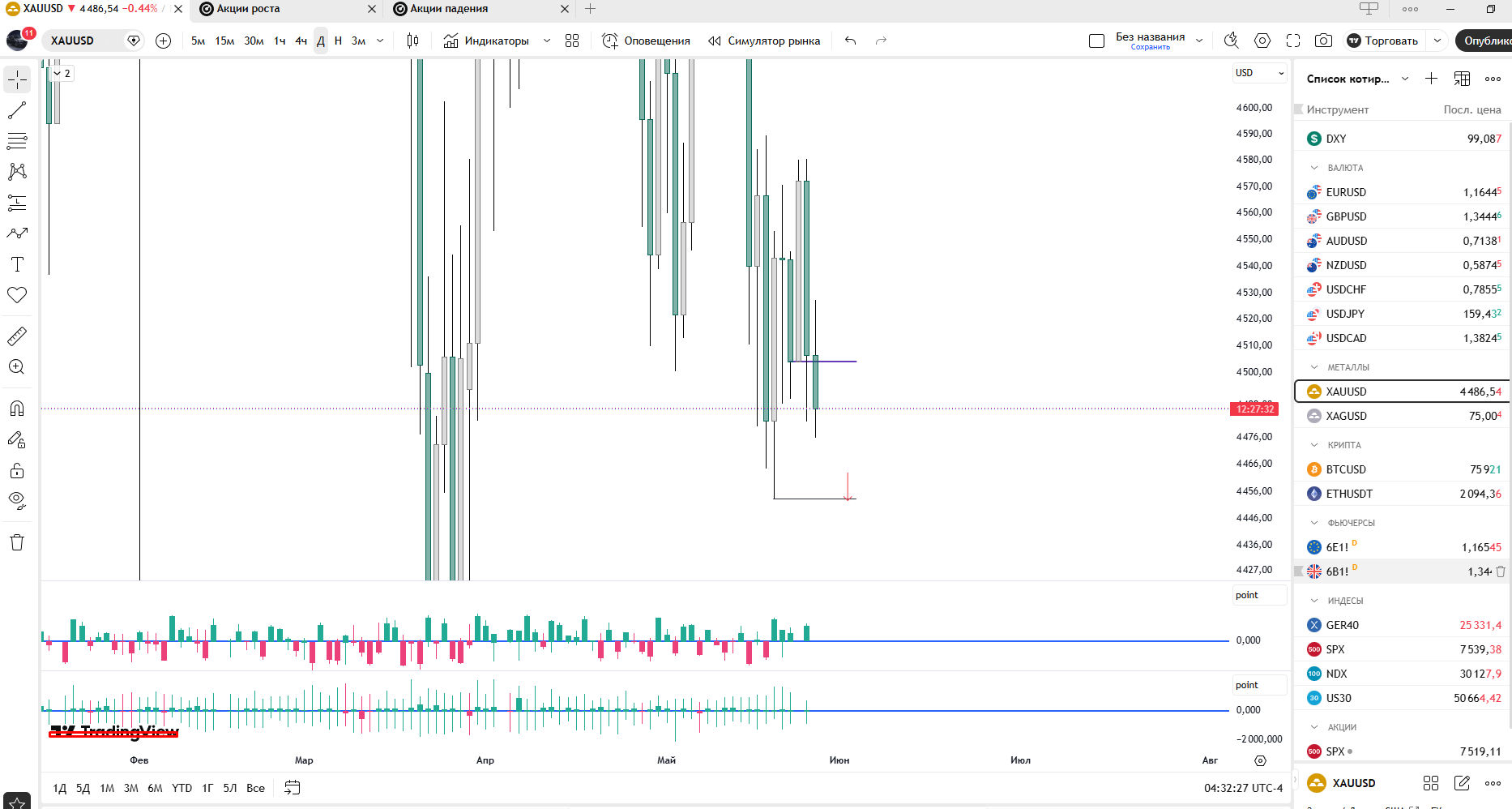
Task: Undo last chart action
Action: (x=850, y=41)
